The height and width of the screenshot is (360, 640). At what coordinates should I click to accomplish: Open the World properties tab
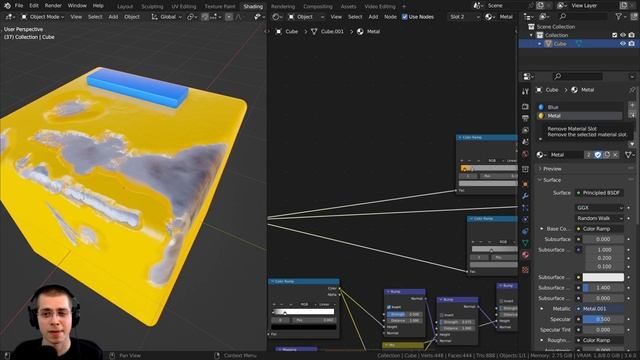525,154
